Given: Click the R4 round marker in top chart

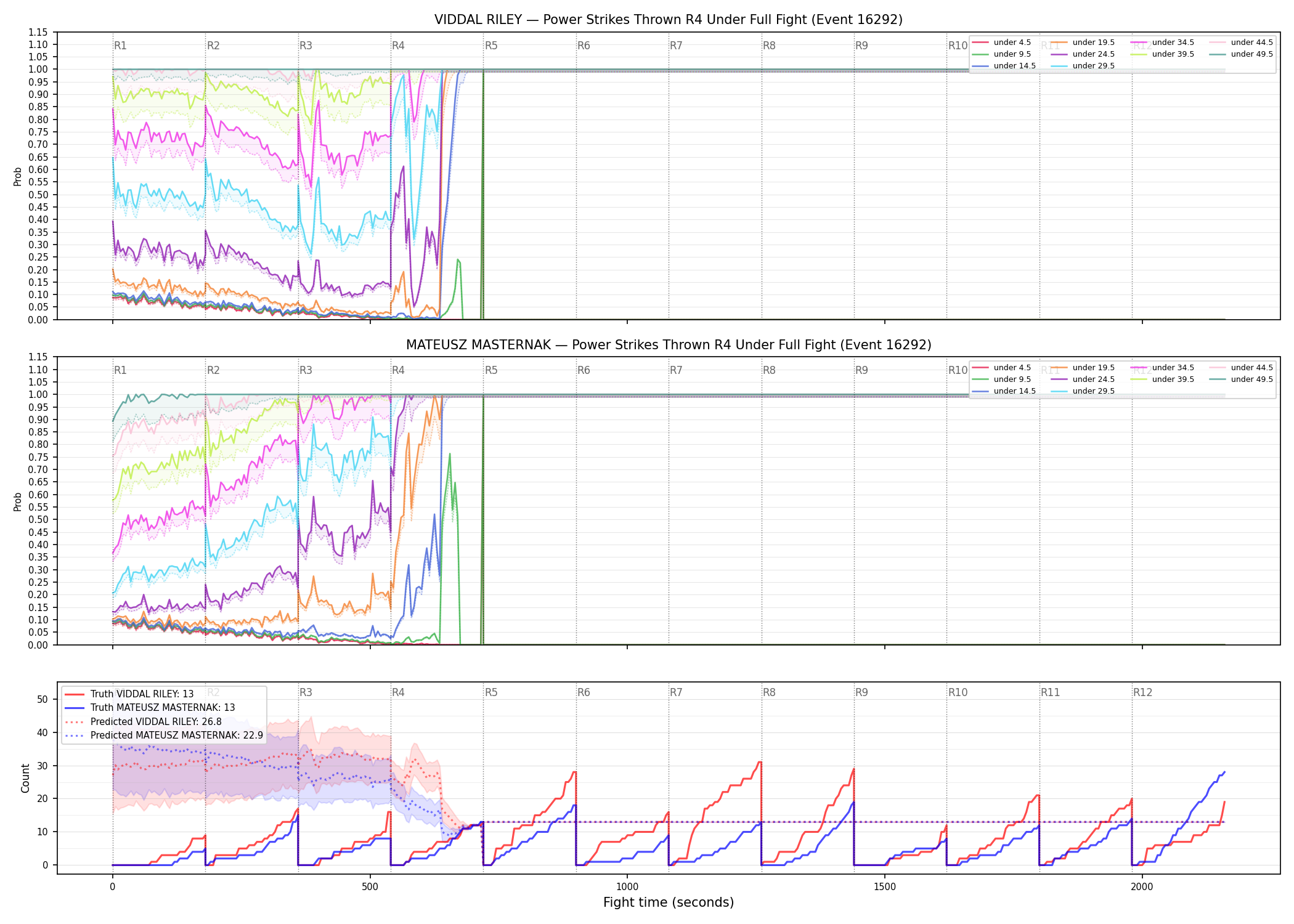Looking at the screenshot, I should click(x=398, y=46).
